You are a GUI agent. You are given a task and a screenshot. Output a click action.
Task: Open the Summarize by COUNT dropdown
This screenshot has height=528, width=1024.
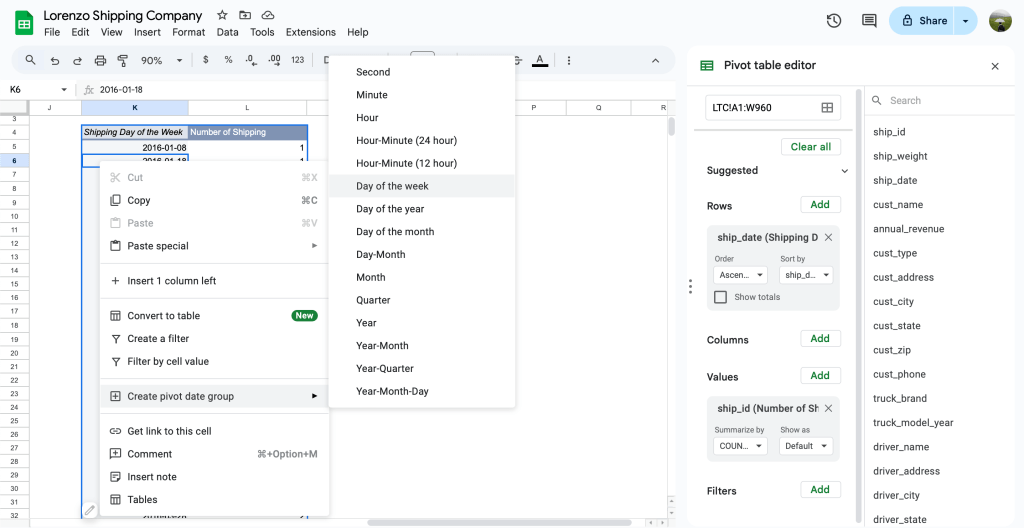point(740,446)
